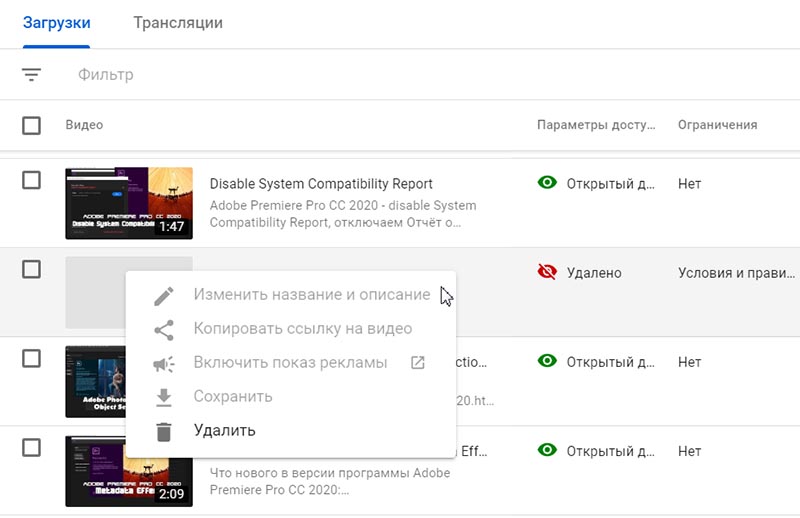The height and width of the screenshot is (518, 800).
Task: Click the megaphone ads icon
Action: click(163, 363)
